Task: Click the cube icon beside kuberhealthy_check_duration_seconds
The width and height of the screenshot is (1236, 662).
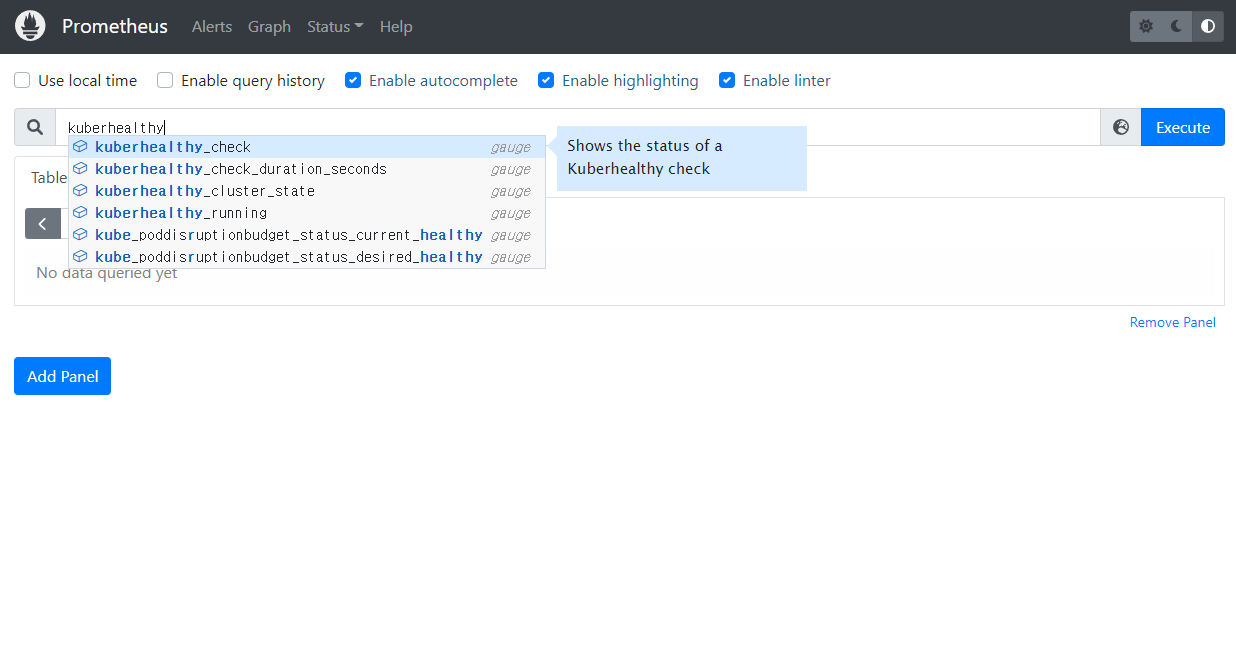Action: [x=80, y=169]
